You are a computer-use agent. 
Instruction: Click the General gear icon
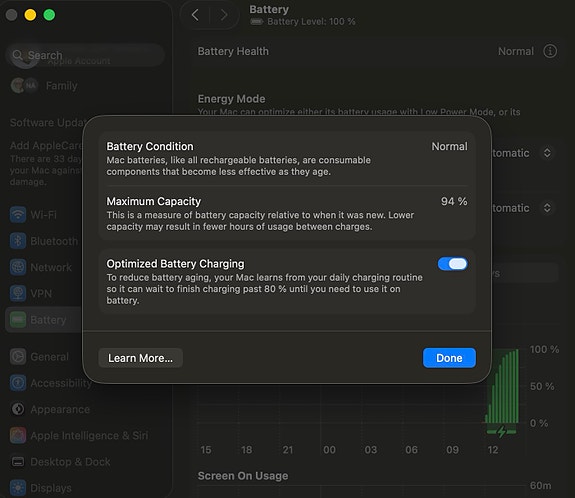click(x=18, y=356)
